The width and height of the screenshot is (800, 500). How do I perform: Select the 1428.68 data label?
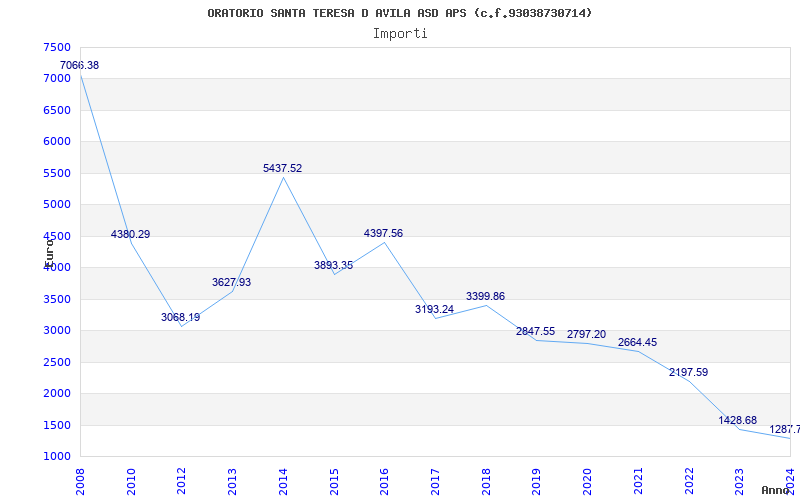coord(738,420)
